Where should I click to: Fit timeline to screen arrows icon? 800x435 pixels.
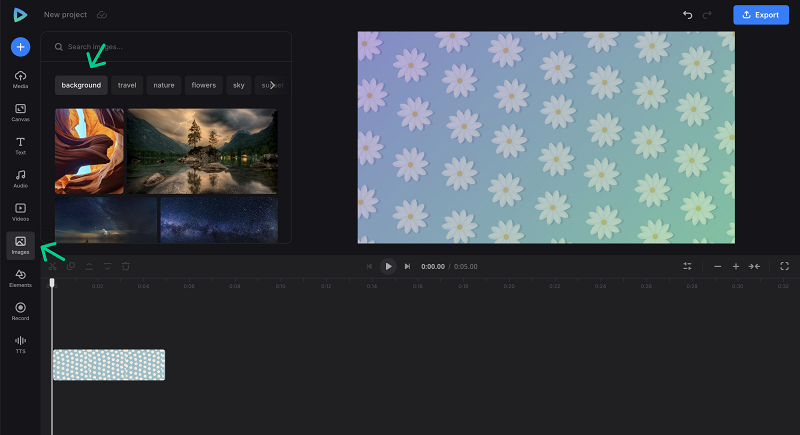754,266
